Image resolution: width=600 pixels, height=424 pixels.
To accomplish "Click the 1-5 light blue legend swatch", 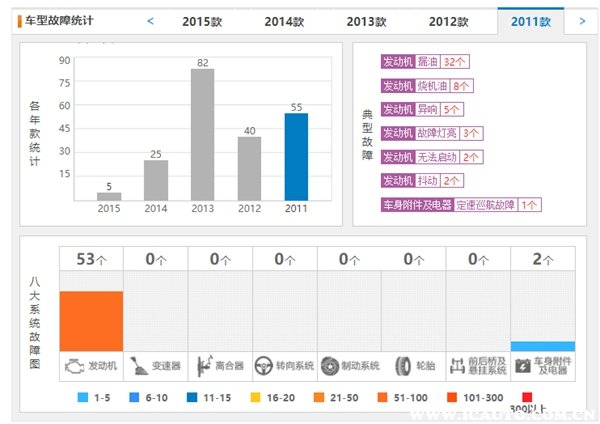I will (83, 397).
